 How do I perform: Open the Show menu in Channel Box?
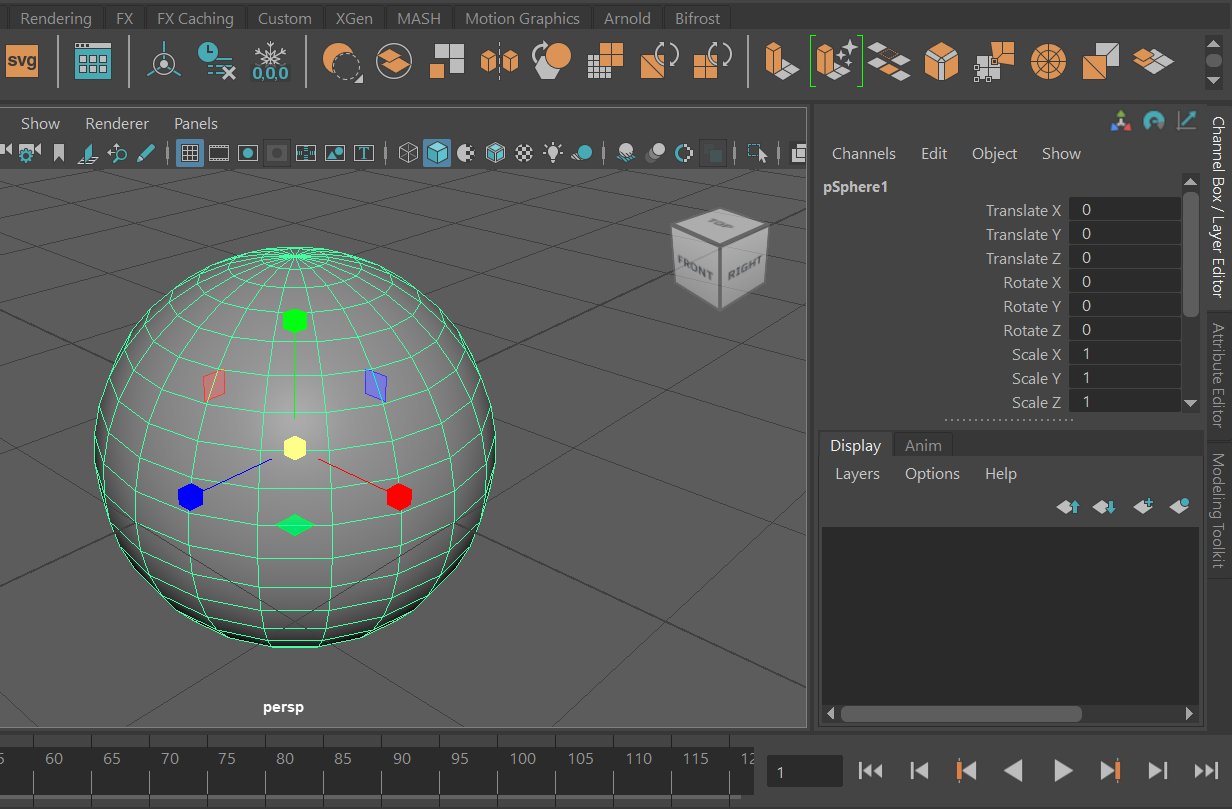[1061, 154]
